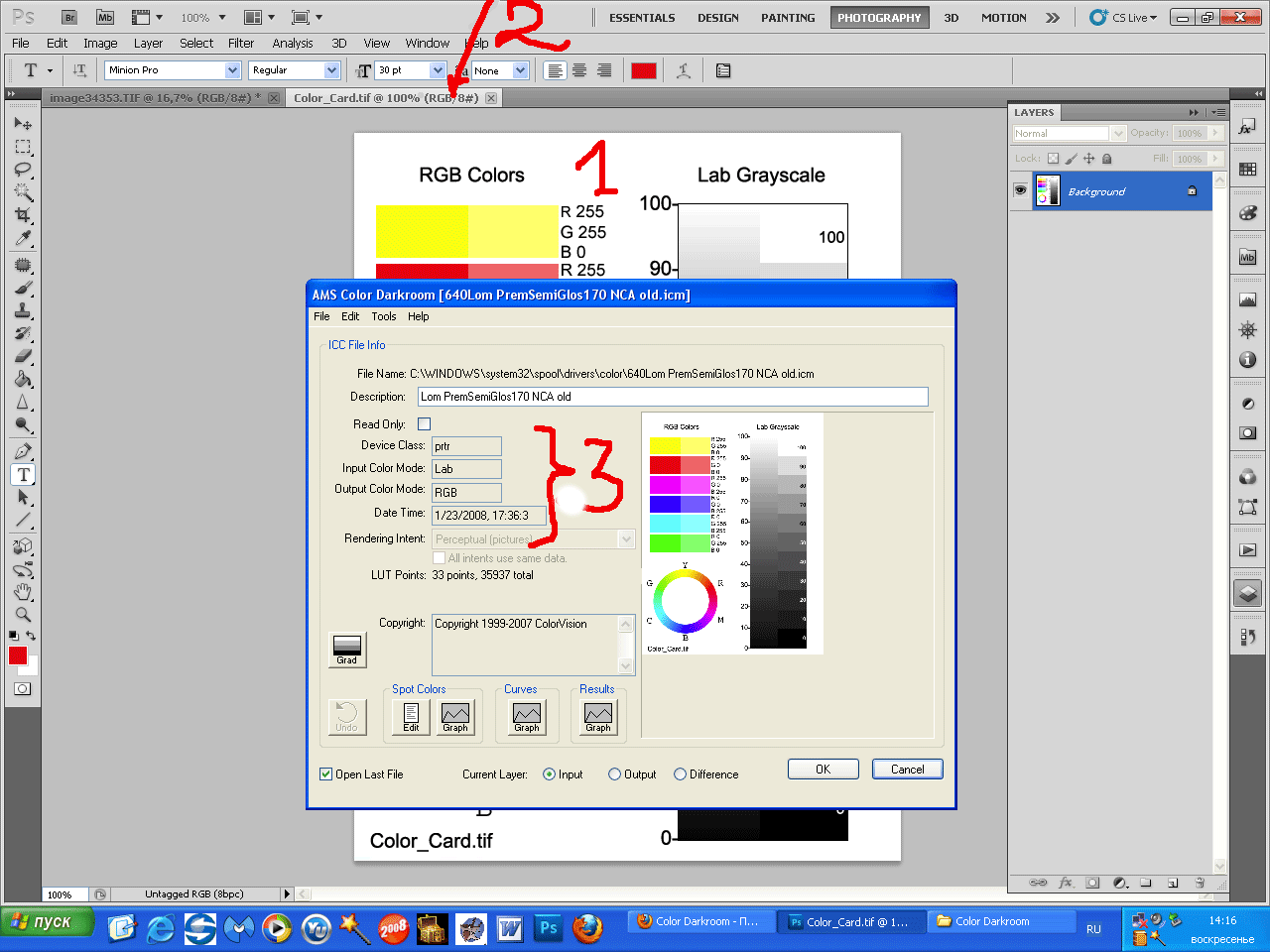Image resolution: width=1270 pixels, height=952 pixels.
Task: Select the Crop tool
Action: click(23, 215)
